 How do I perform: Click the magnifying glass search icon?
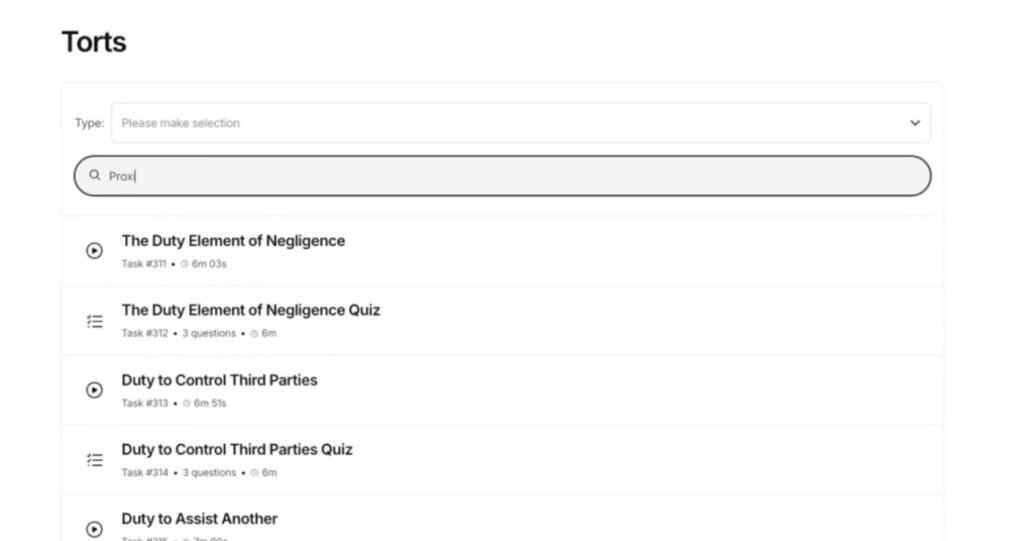click(x=95, y=176)
